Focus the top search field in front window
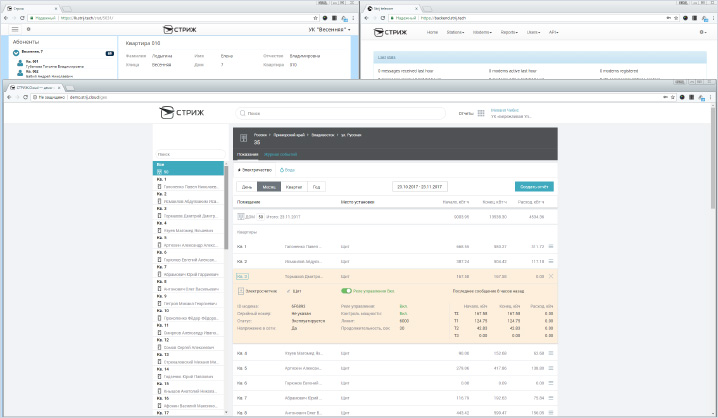The height and width of the screenshot is (418, 718). (x=341, y=113)
